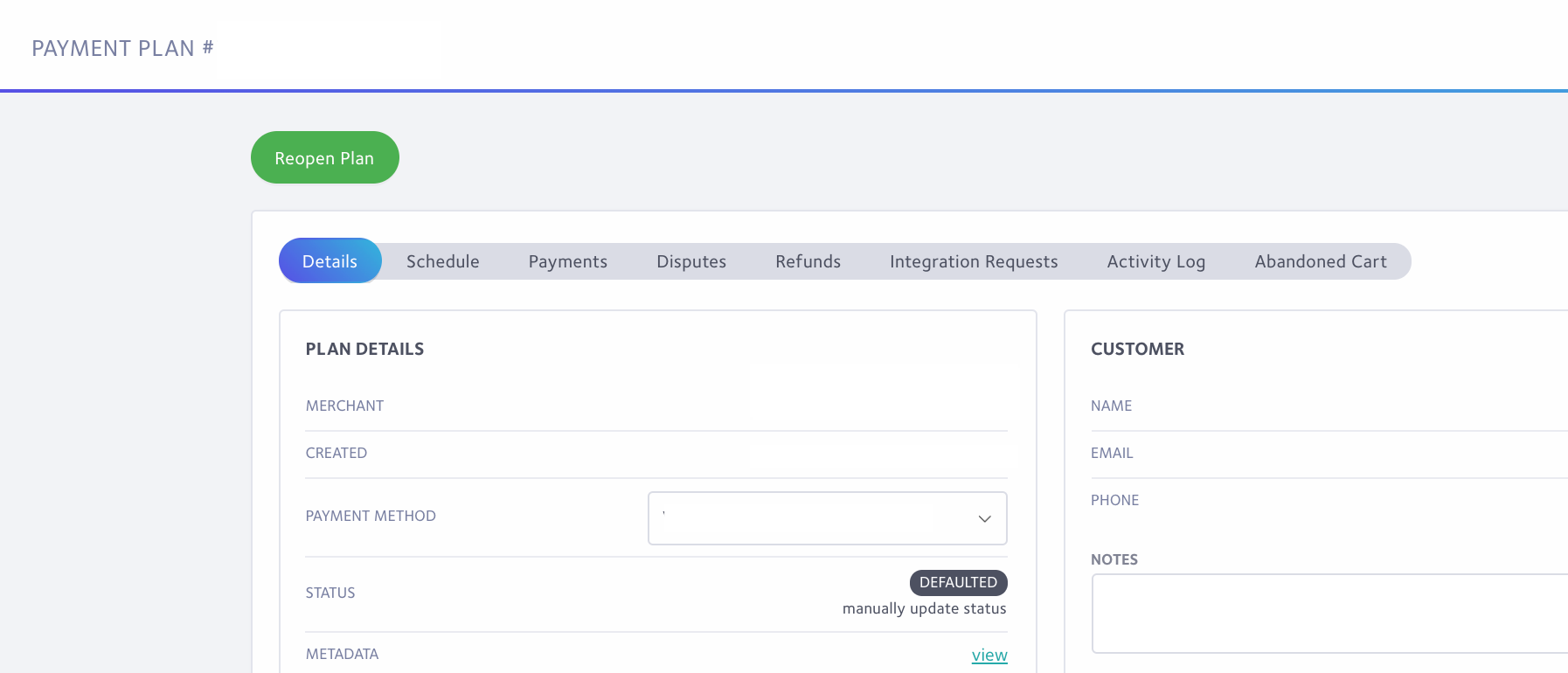Open the Abandoned Cart tab
Image resolution: width=1568 pixels, height=673 pixels.
pos(1321,261)
